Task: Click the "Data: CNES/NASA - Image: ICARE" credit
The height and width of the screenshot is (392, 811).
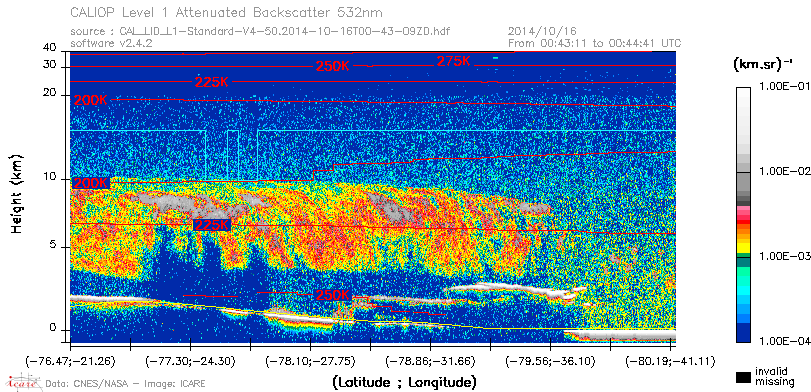Action: click(125, 384)
